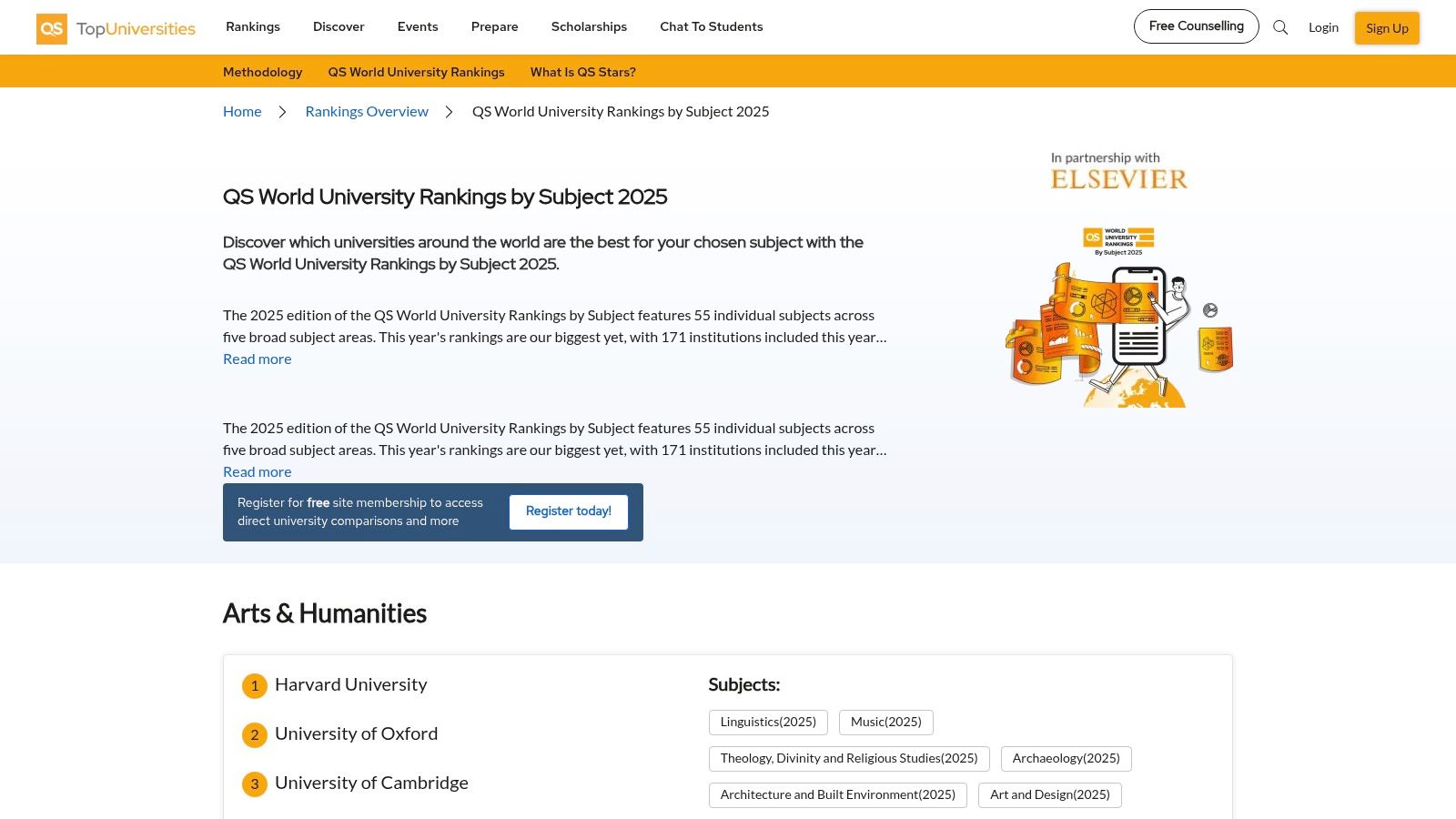Select the Music(2025) subject tag

click(x=886, y=722)
